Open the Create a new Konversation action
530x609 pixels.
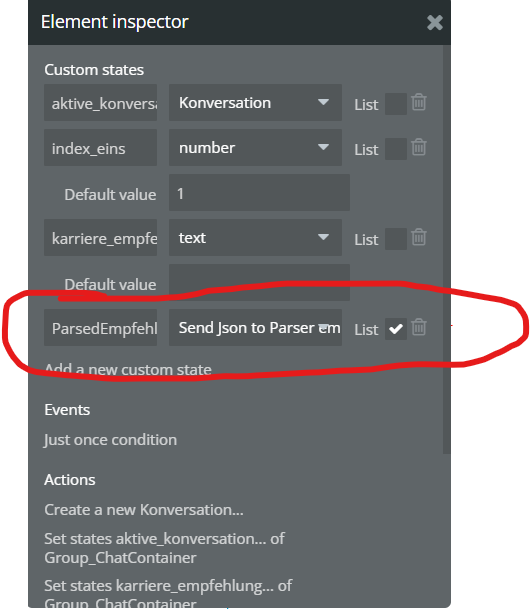click(x=144, y=510)
